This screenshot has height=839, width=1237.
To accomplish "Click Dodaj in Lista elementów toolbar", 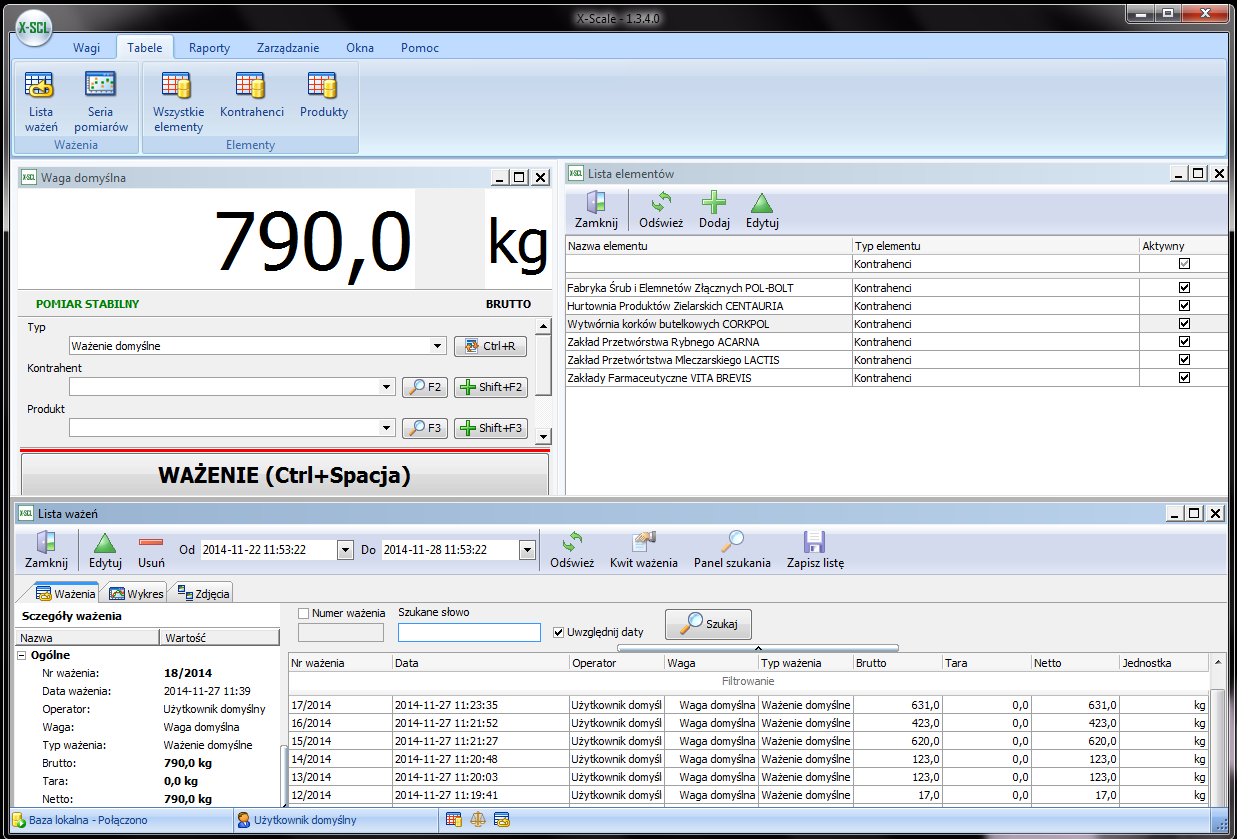I will click(713, 210).
